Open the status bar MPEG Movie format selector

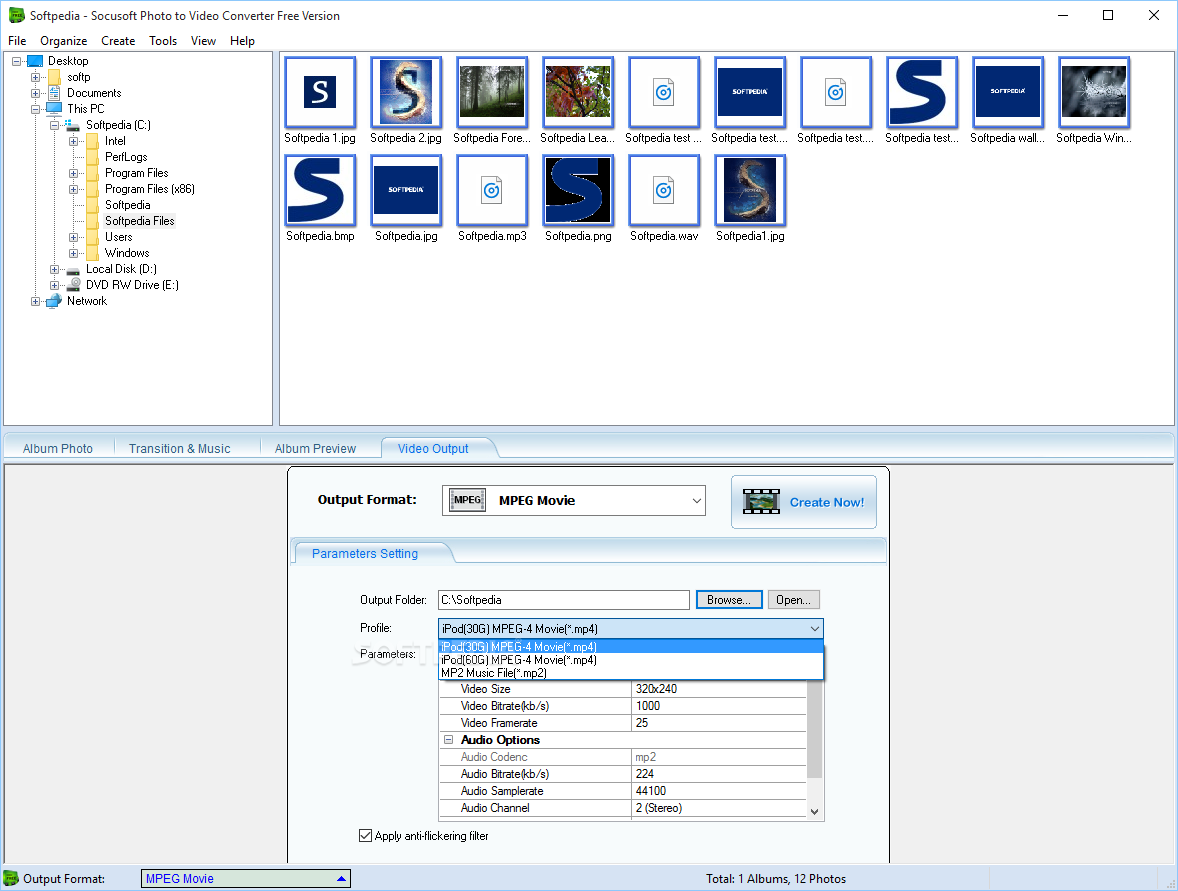pyautogui.click(x=246, y=878)
